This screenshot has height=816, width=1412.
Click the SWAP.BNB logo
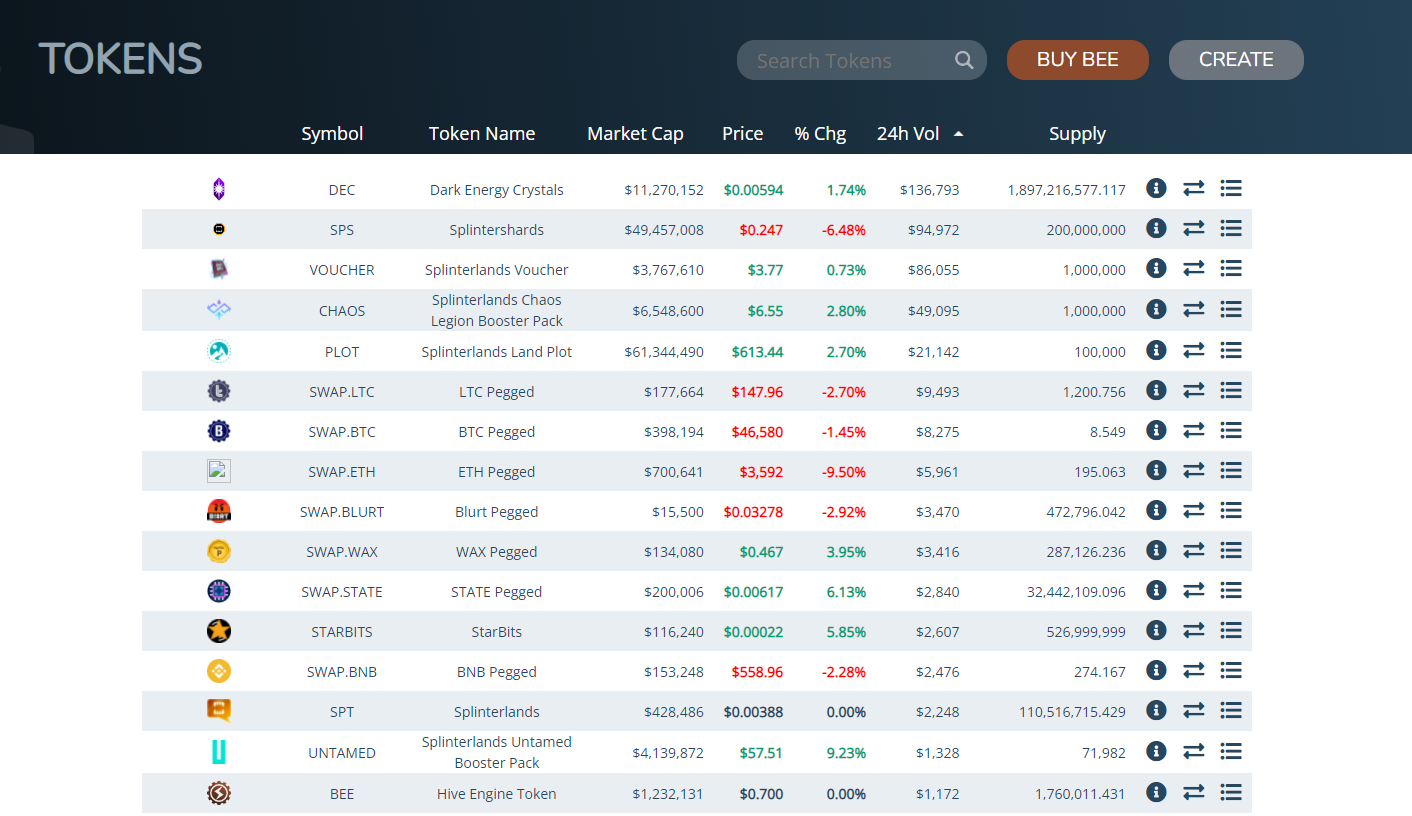pos(219,671)
